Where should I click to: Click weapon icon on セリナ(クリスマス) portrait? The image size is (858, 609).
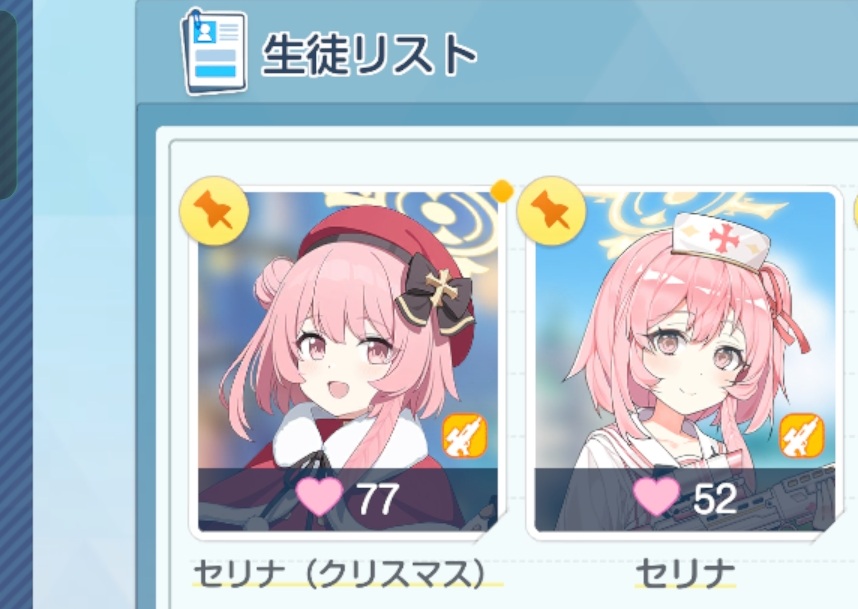coord(465,436)
